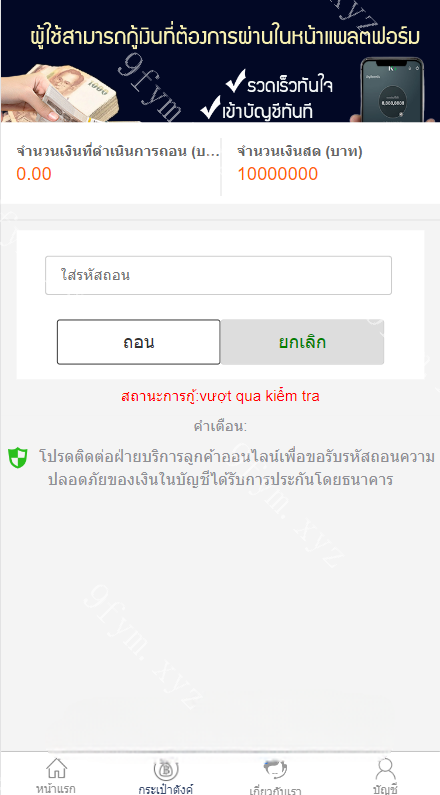Tap the phone image in the banner
The image size is (440, 795).
tap(391, 89)
